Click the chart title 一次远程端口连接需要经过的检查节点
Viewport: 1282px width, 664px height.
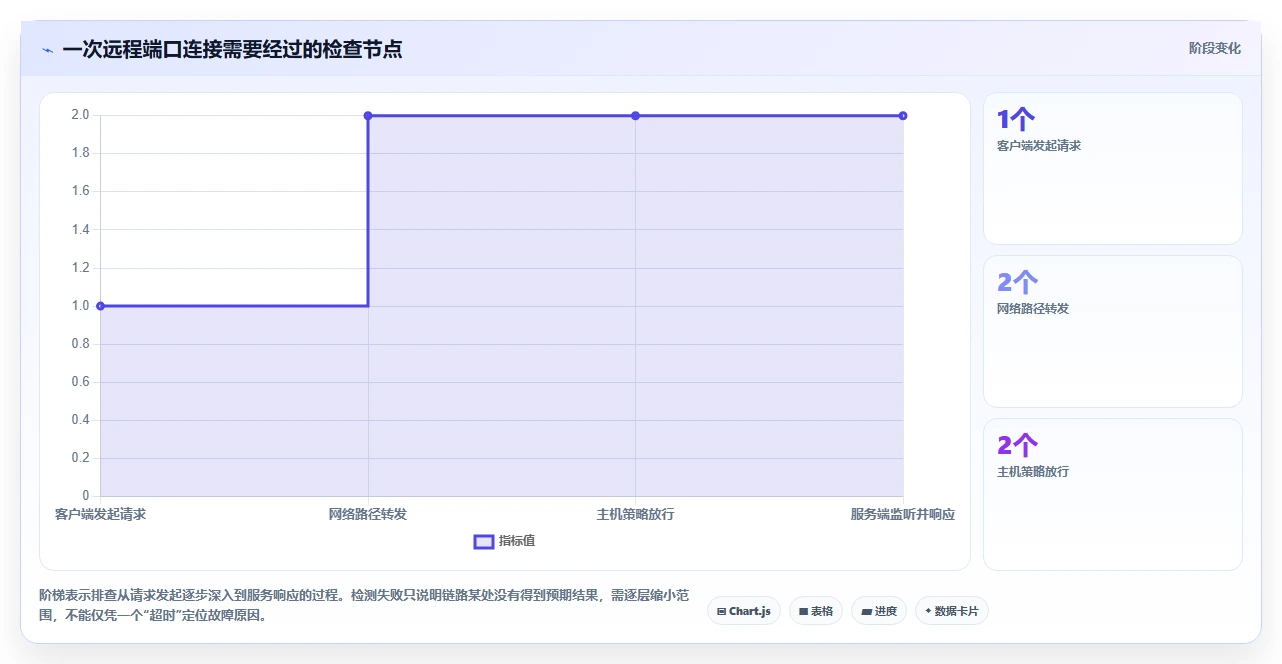pos(232,49)
